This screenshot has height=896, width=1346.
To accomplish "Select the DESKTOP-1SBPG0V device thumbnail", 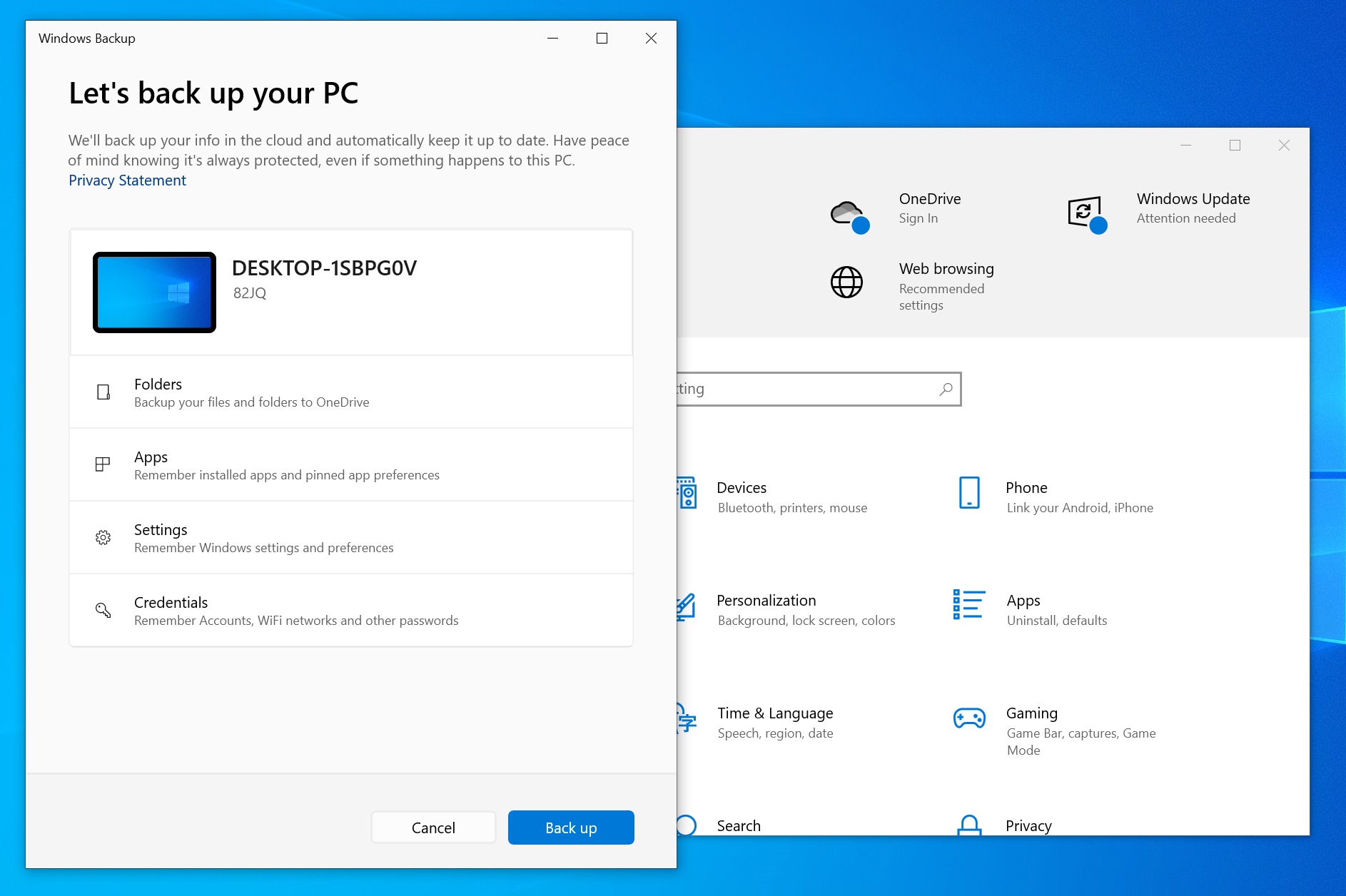I will 154,292.
